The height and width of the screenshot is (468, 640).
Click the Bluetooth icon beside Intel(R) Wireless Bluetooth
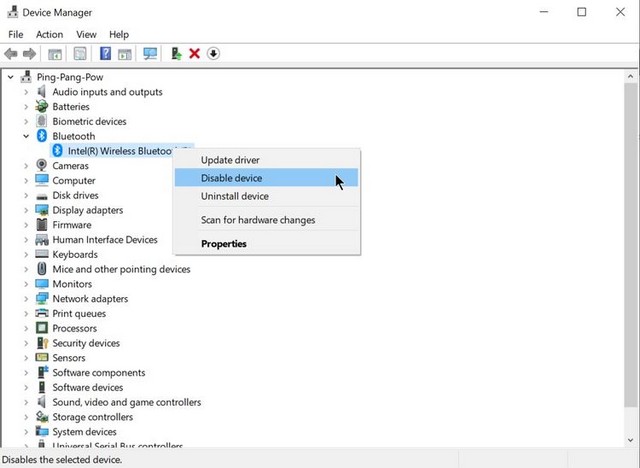tap(57, 151)
